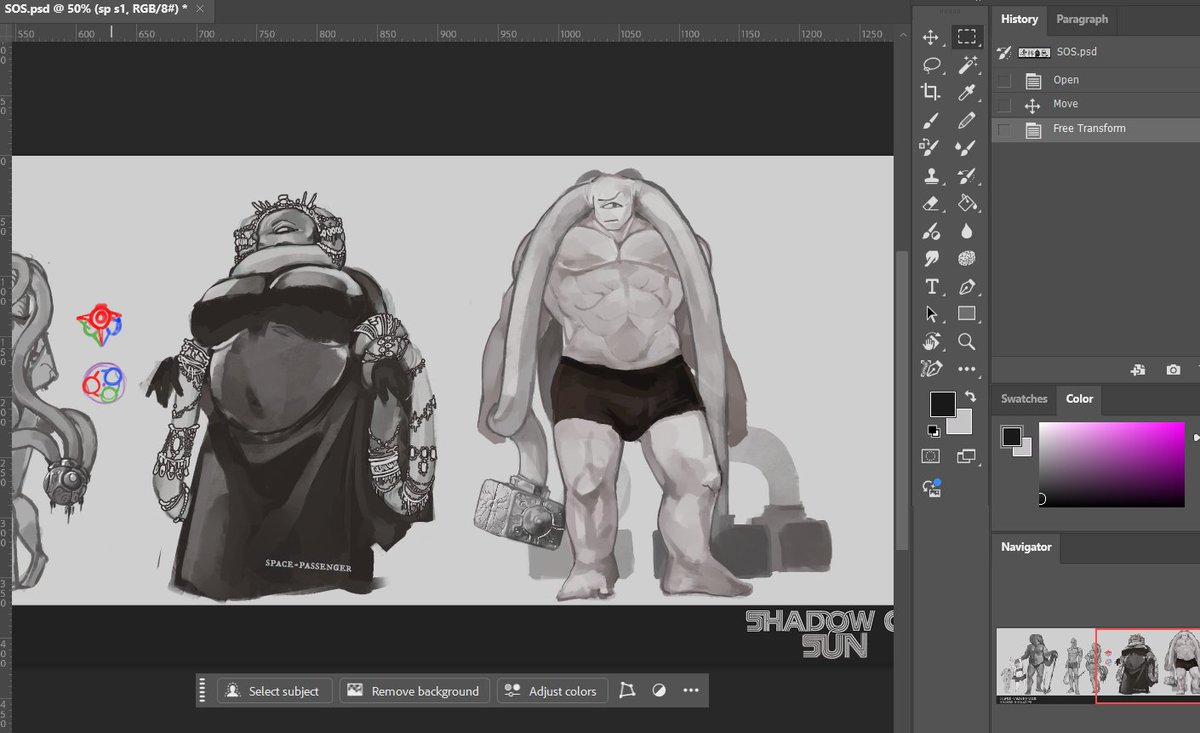Screen dimensions: 1200x733
Task: Select the Open history state
Action: 1096,80
